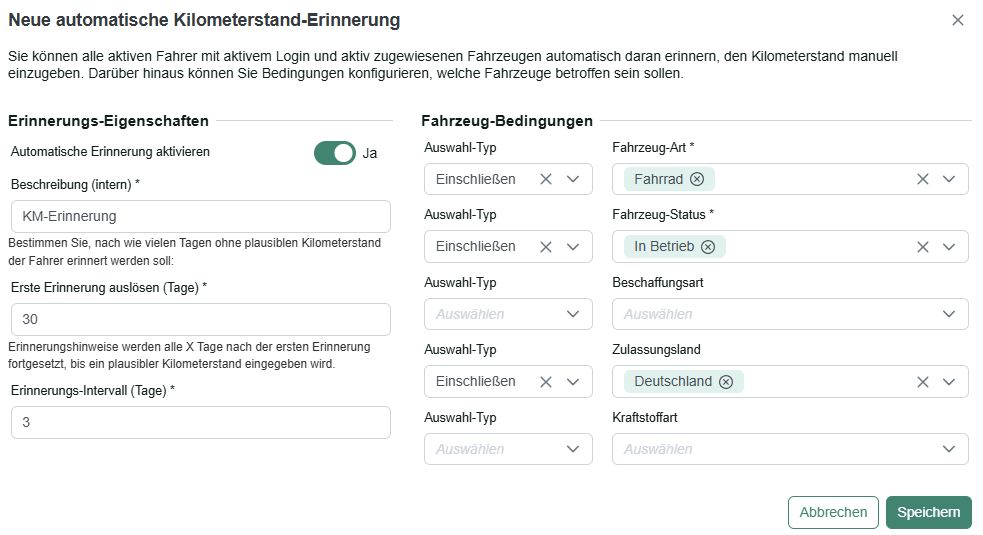The width and height of the screenshot is (983, 535).
Task: Expand the Fahrzeug-Art dropdown chevron
Action: (x=949, y=179)
